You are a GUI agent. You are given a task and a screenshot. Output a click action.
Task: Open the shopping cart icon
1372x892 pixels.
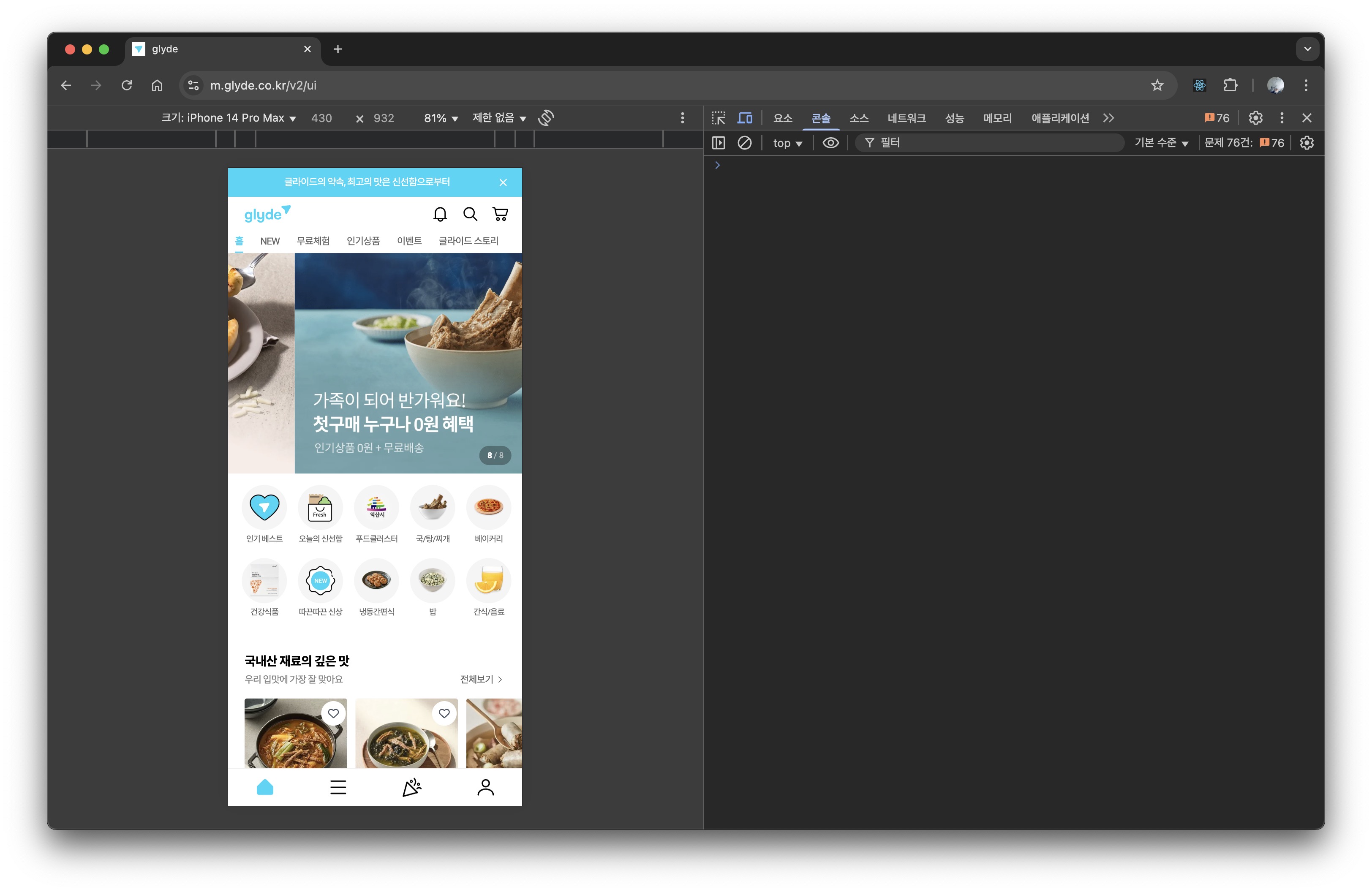[x=501, y=215]
